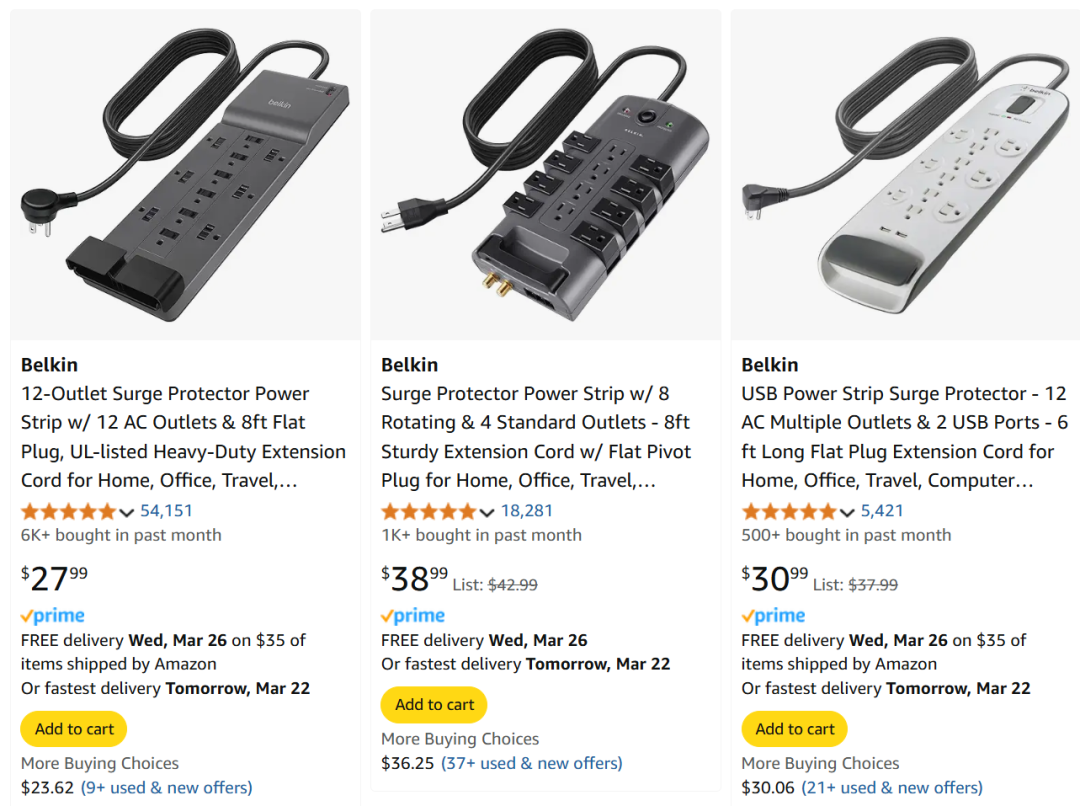This screenshot has height=806, width=1080.
Task: Open the 18,281 reviews link
Action: (x=526, y=511)
